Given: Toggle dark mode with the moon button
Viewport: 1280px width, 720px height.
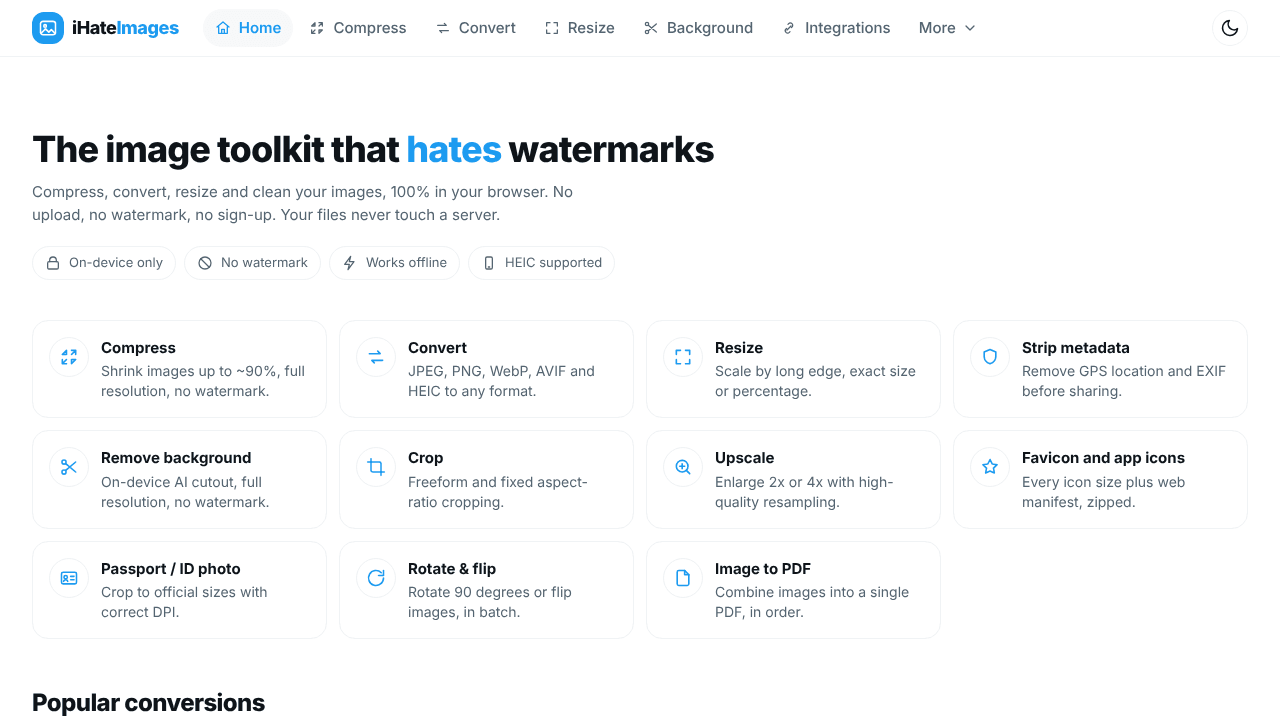Looking at the screenshot, I should [x=1230, y=28].
